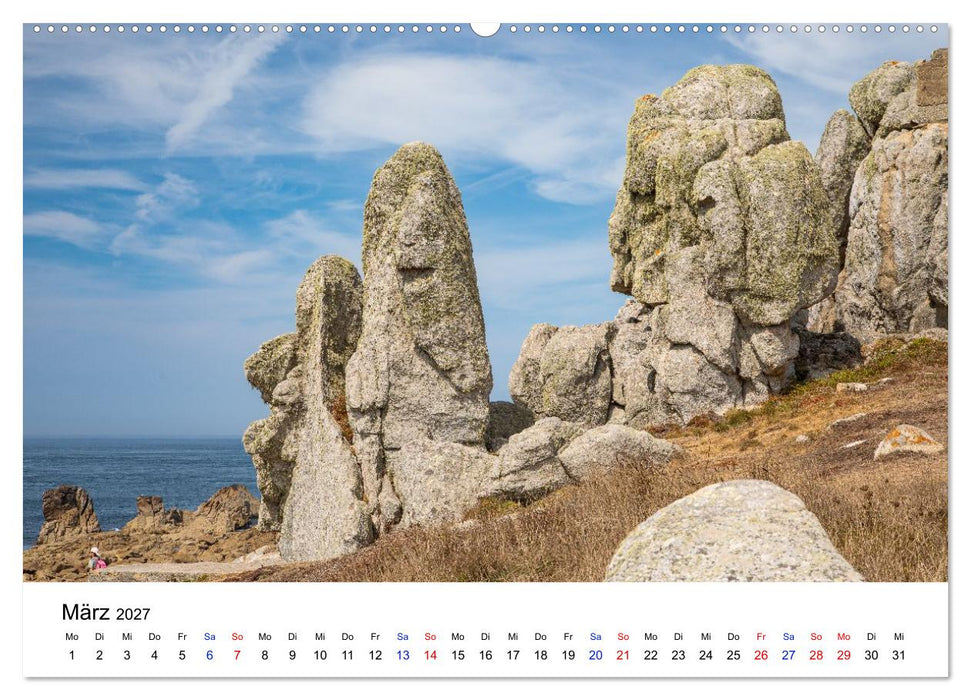
Task: Select Sunday the 14th
Action: pos(430,655)
